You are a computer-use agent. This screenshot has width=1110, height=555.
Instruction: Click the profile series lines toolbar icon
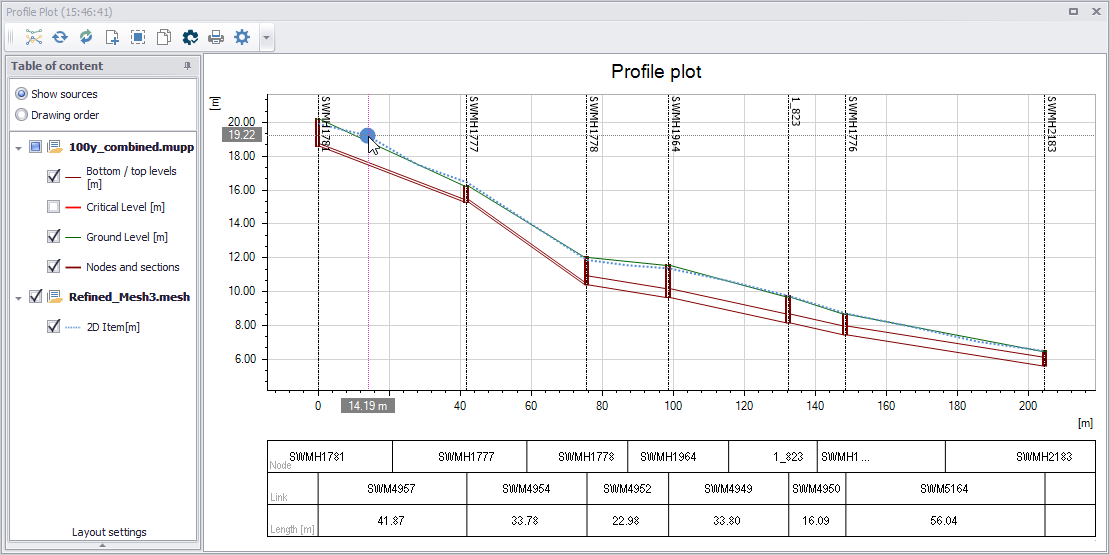pyautogui.click(x=34, y=37)
